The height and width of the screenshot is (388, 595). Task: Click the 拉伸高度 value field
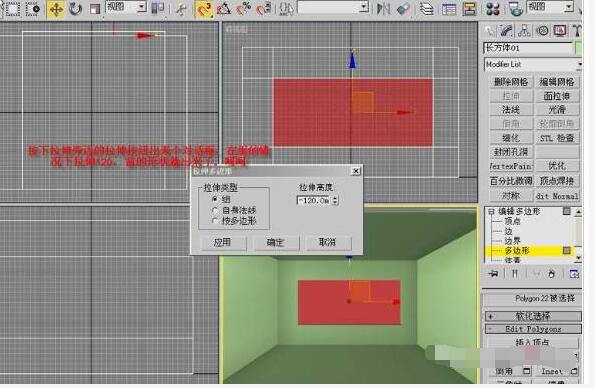(314, 200)
